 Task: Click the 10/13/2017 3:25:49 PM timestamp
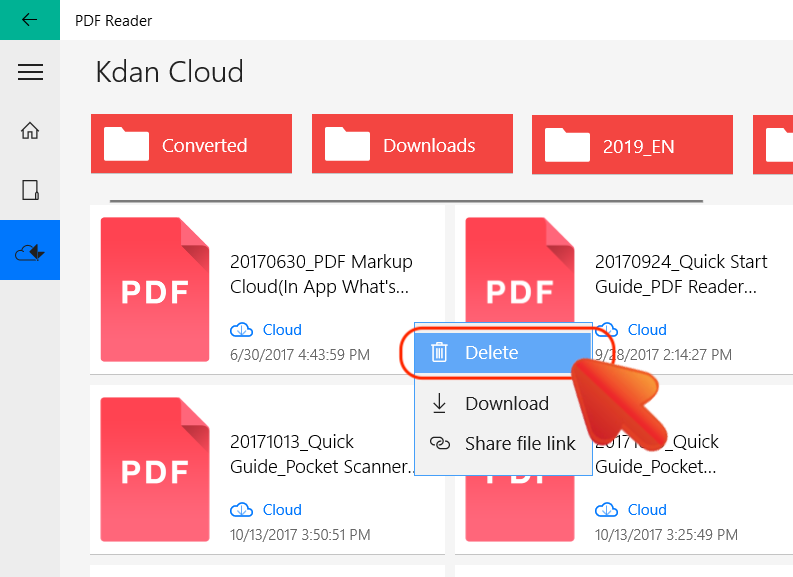click(x=666, y=535)
